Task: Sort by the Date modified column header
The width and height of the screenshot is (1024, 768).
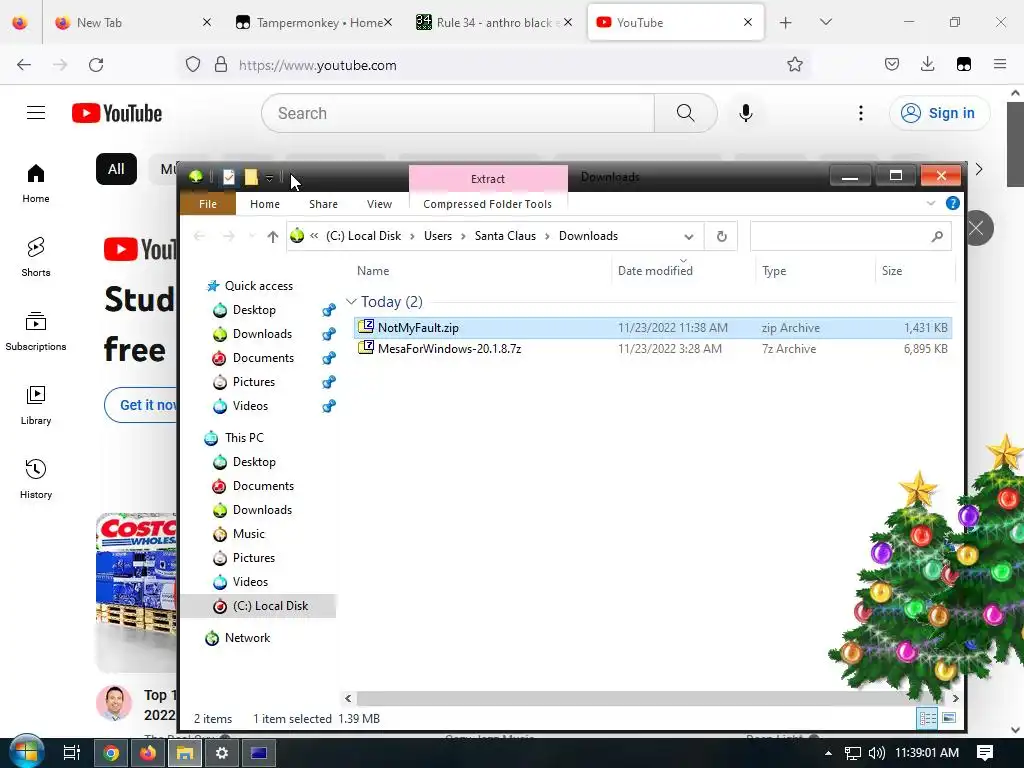Action: 655,270
